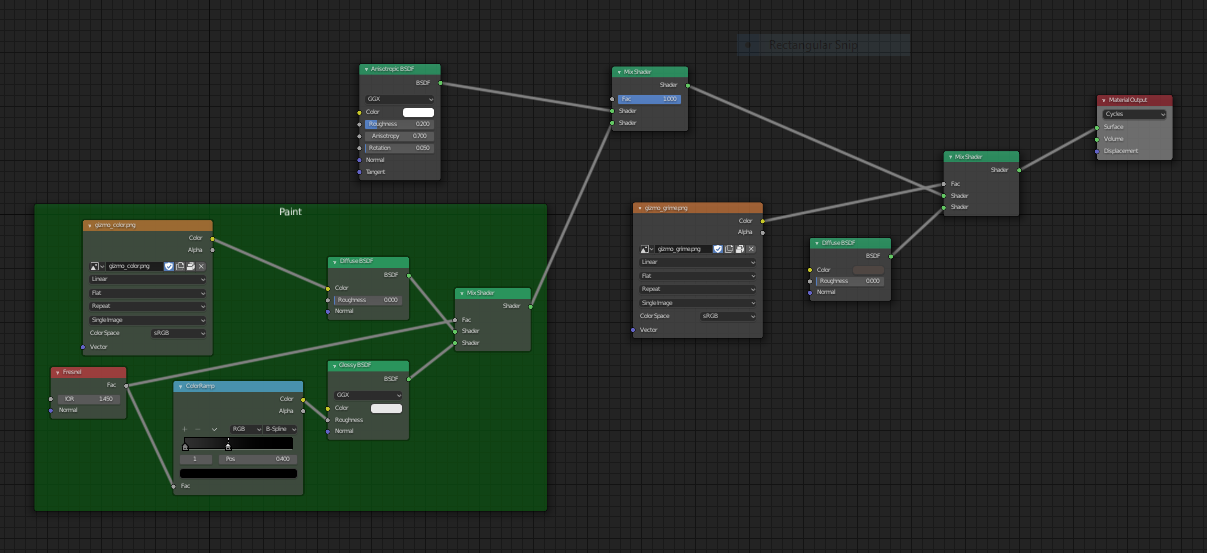
Task: Collapse the Anisotropic BSDF node
Action: pyautogui.click(x=366, y=69)
